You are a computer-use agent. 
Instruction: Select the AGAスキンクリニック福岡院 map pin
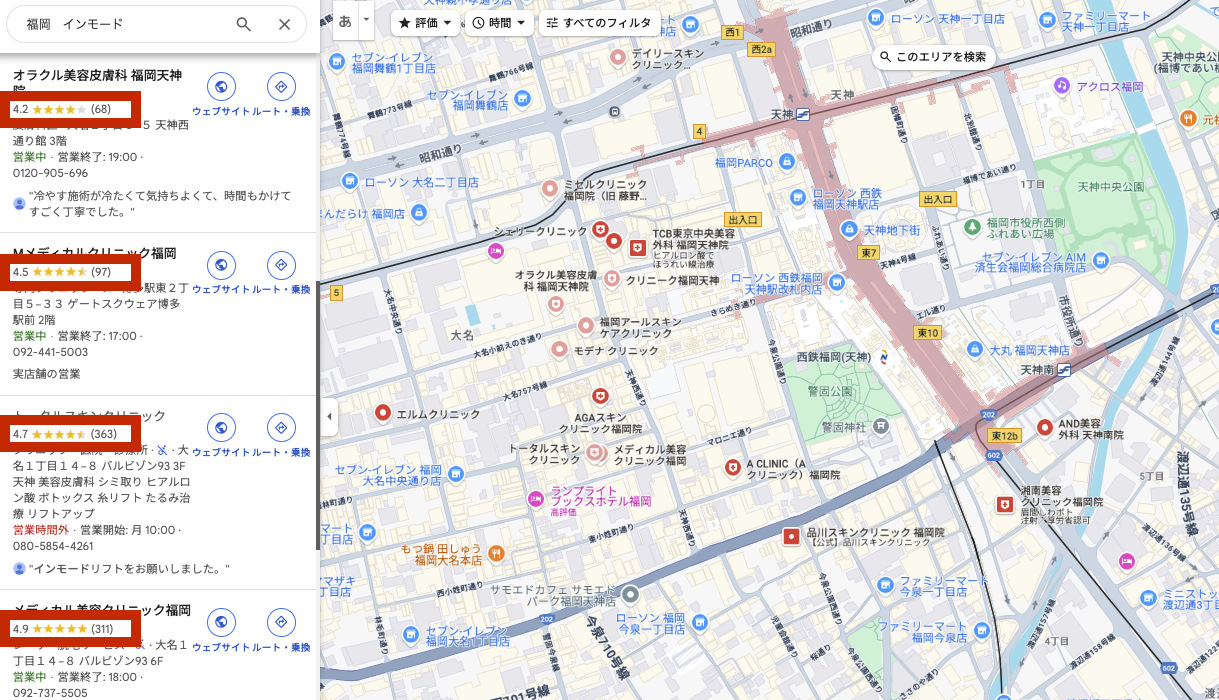point(600,396)
